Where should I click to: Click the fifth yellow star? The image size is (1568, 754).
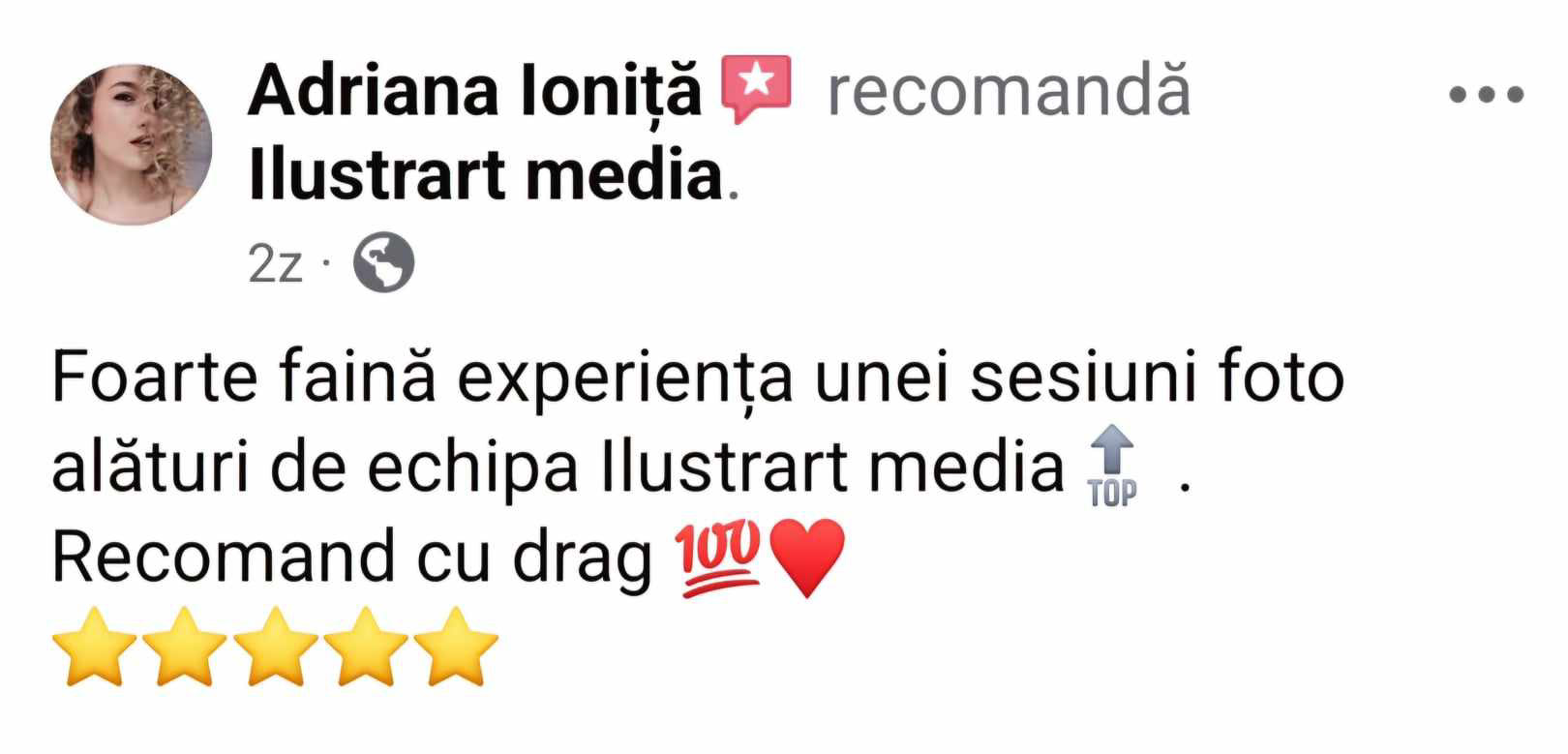coord(457,647)
